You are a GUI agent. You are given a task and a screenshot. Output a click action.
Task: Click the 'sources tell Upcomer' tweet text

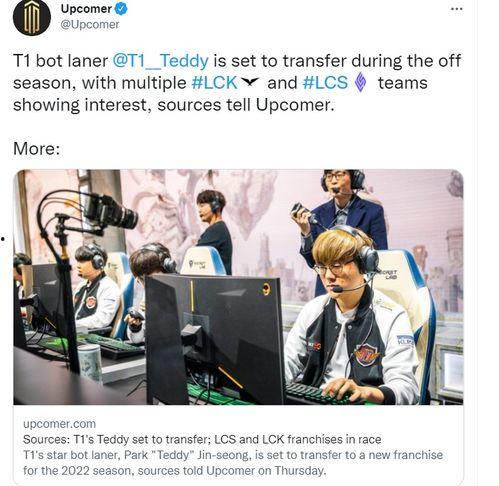point(246,105)
